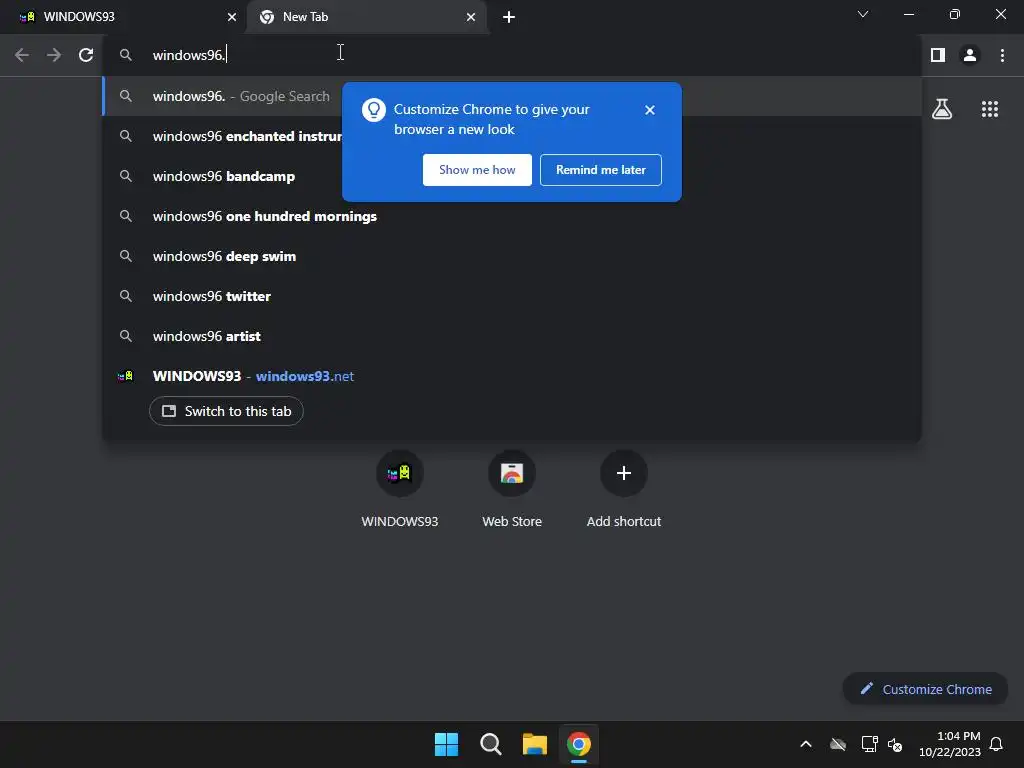
Task: Open the notifications bell icon
Action: (996, 744)
